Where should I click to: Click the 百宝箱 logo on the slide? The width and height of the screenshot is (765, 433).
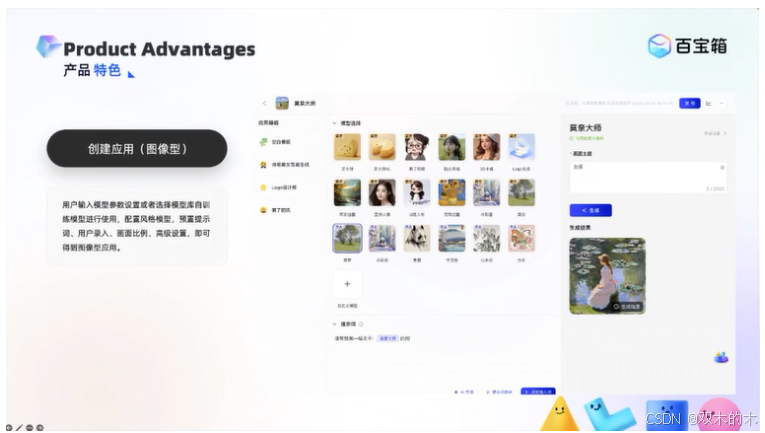click(x=687, y=46)
